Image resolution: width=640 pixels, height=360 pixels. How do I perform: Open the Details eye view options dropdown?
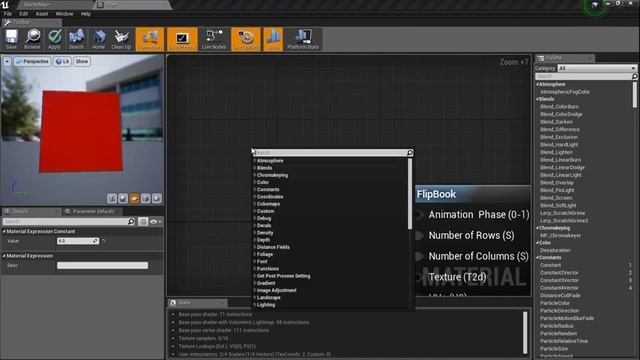156,222
